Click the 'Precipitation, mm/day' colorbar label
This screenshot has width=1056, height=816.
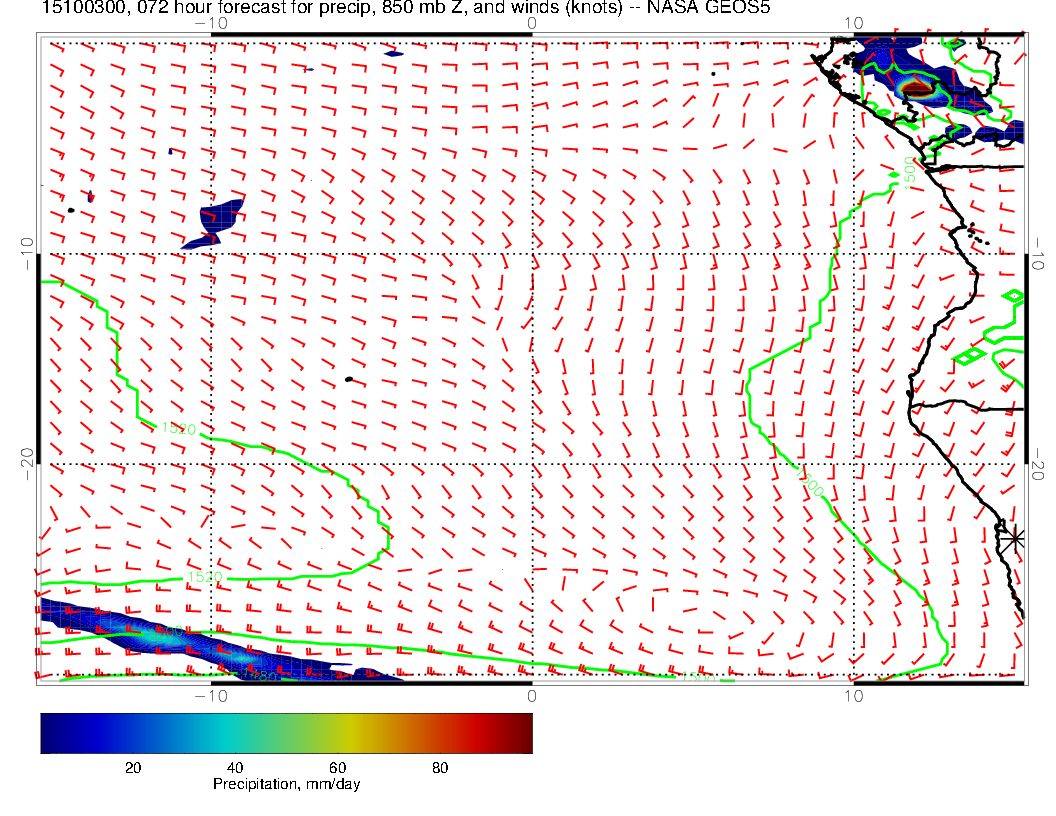(287, 785)
